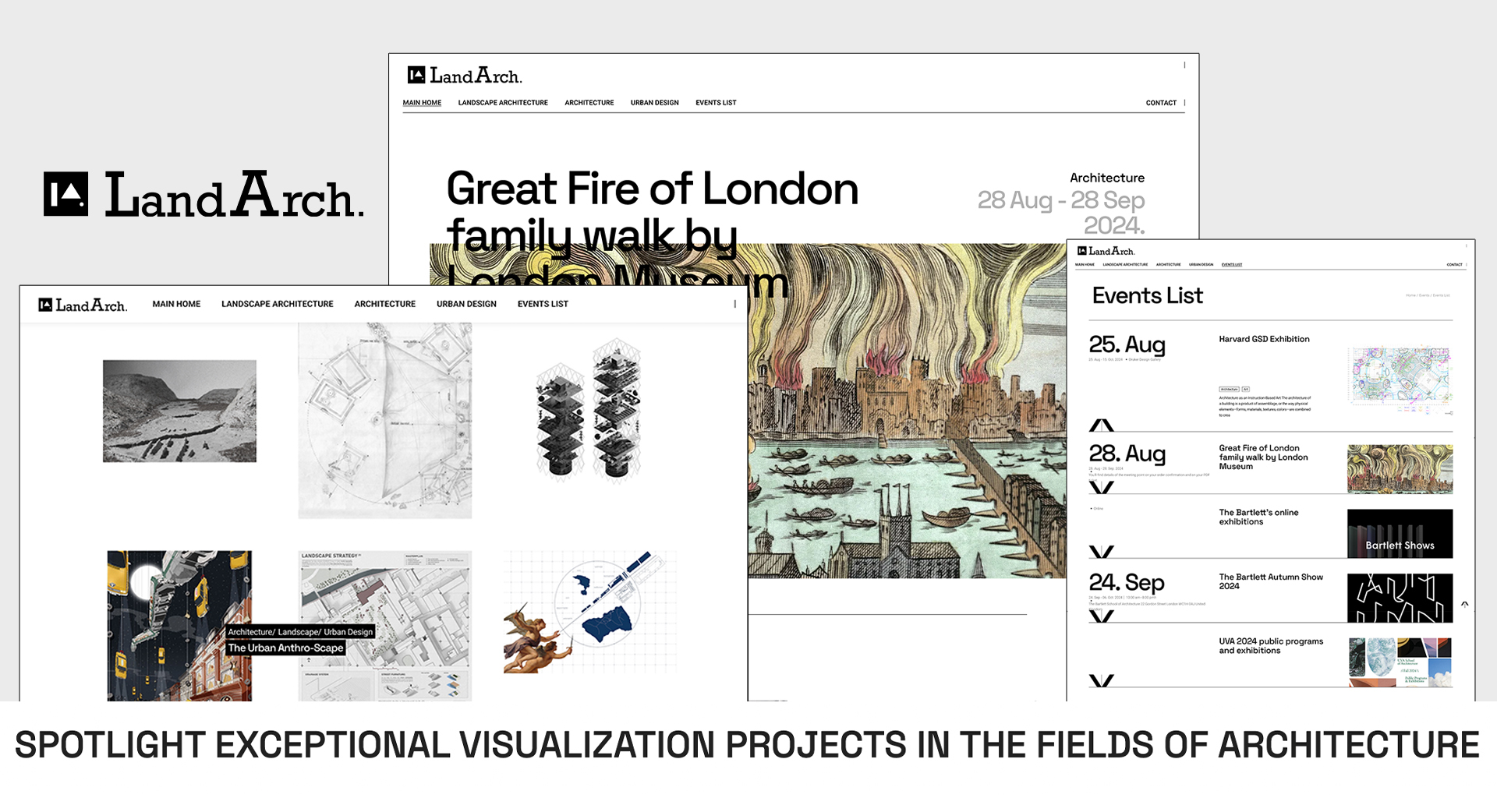Open the pencil site plan sketch thumbnail
The image size is (1497, 812).
tap(384, 421)
